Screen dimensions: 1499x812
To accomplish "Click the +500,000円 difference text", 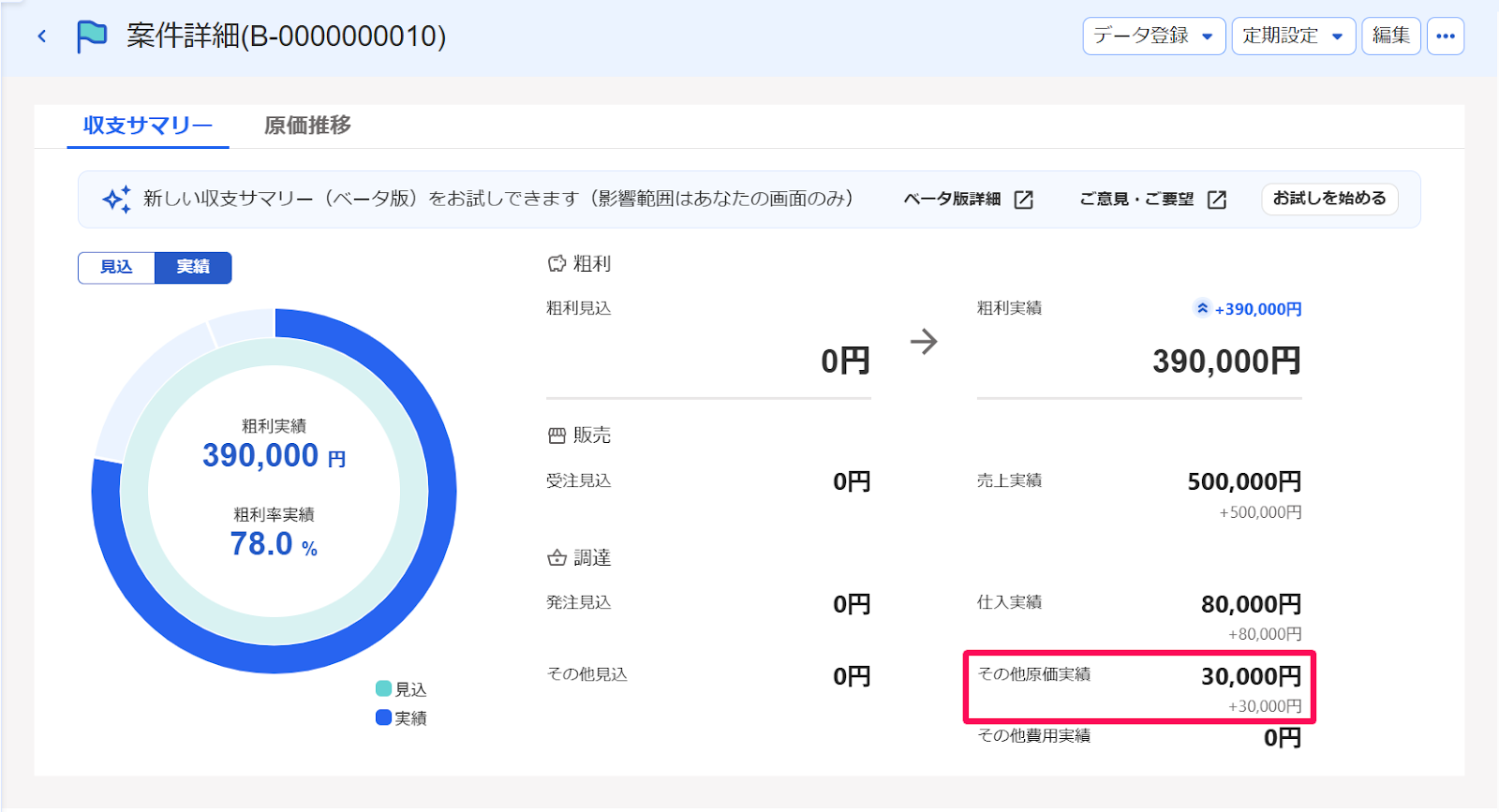I will tap(1260, 512).
